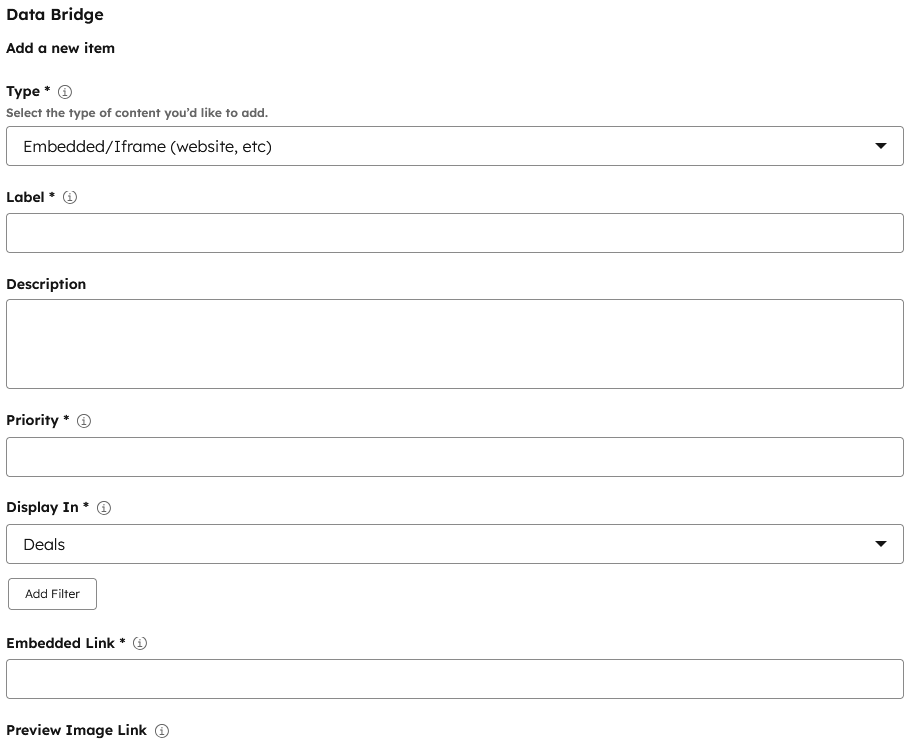915x739 pixels.
Task: Click the info icon beside Type
Action: point(66,92)
